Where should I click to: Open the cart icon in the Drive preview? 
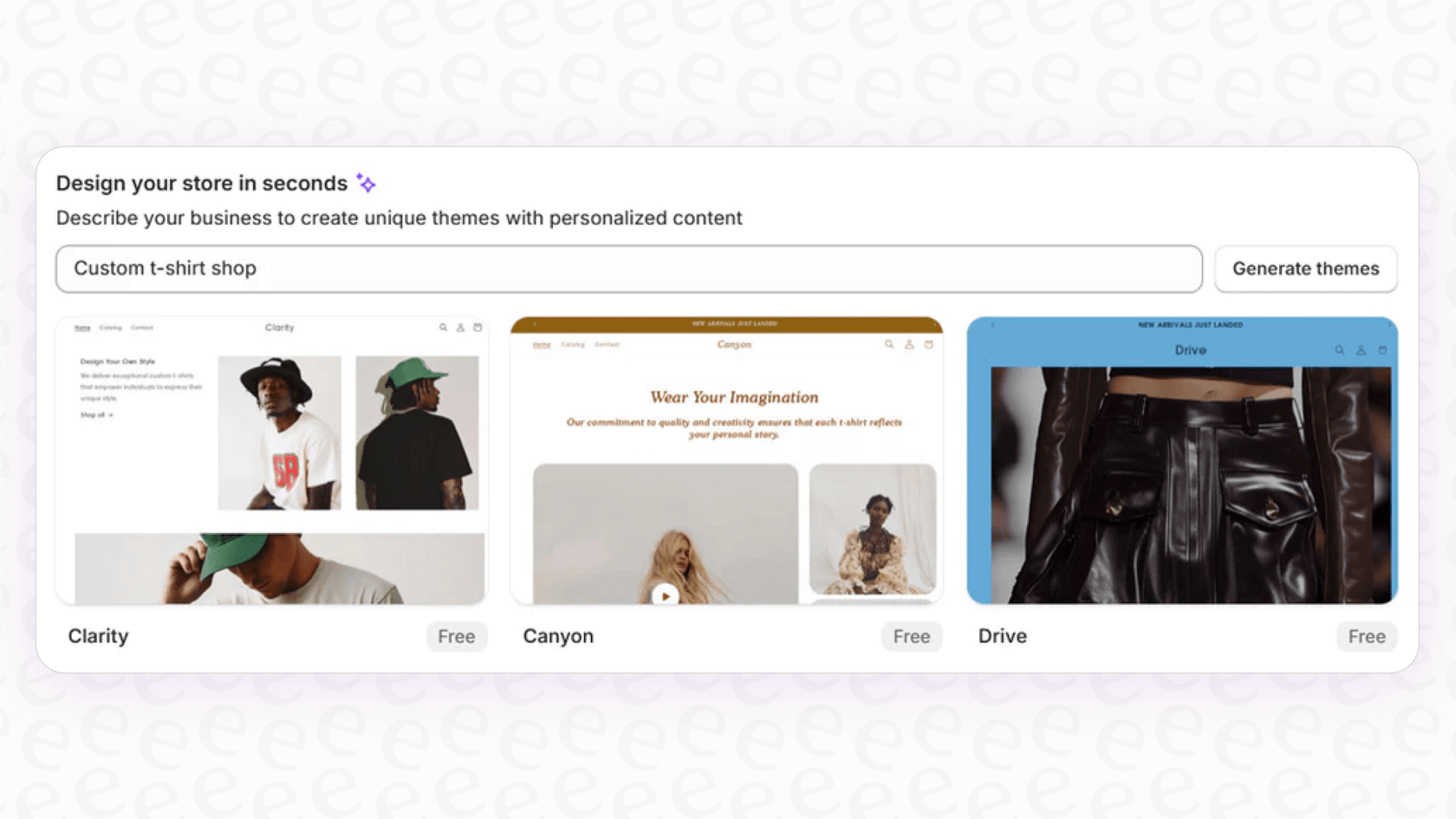pyautogui.click(x=1381, y=349)
